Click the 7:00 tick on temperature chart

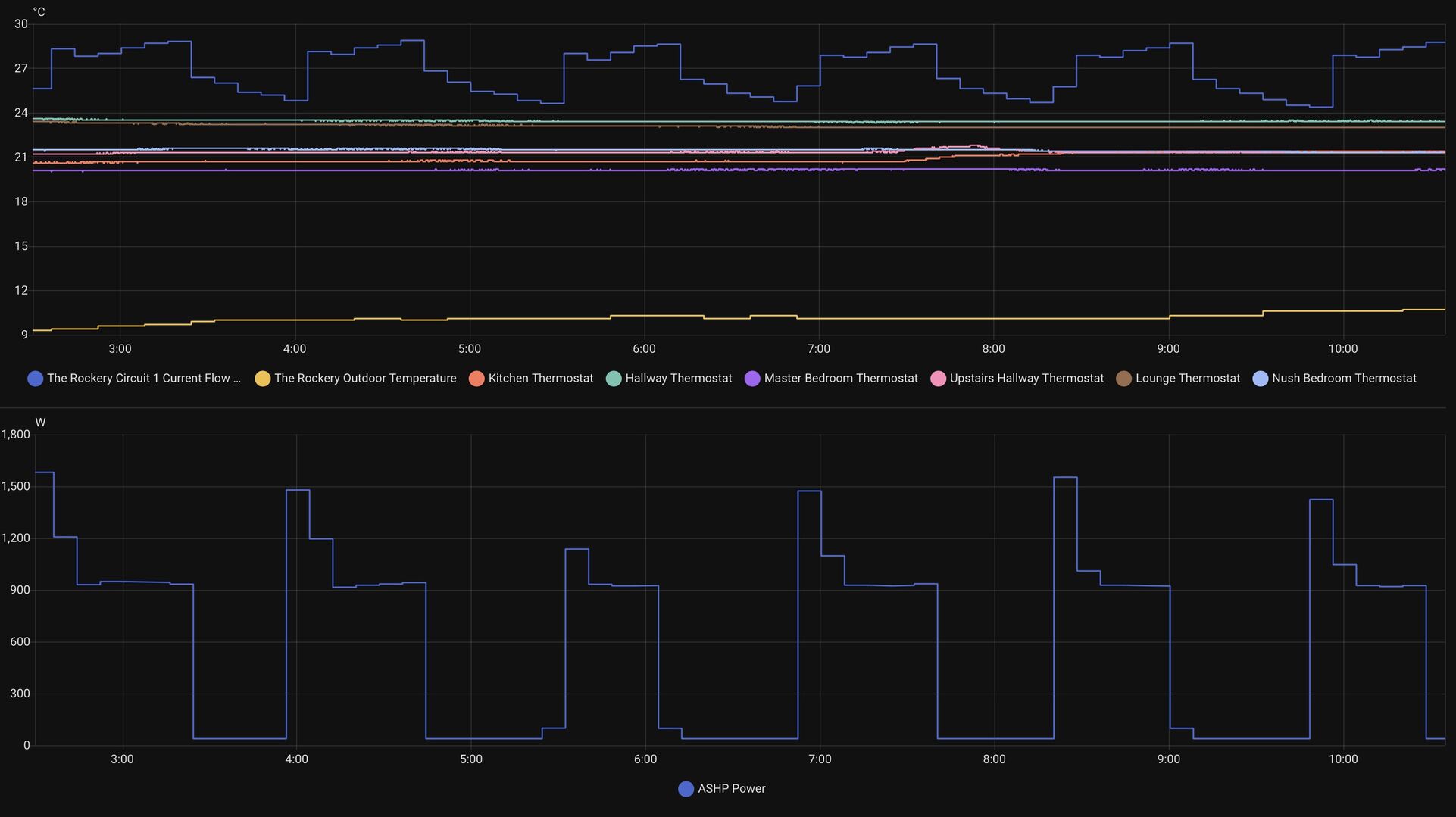coord(819,349)
